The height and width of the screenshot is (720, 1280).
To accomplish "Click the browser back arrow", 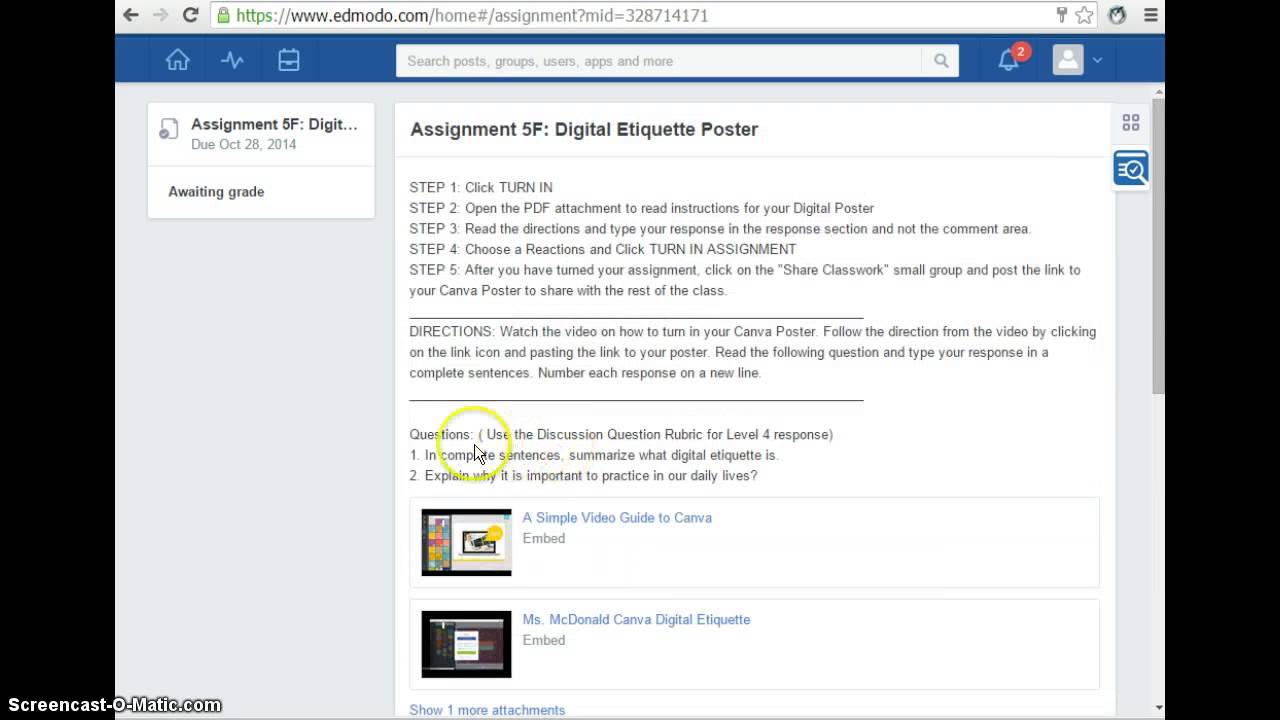I will click(x=131, y=15).
